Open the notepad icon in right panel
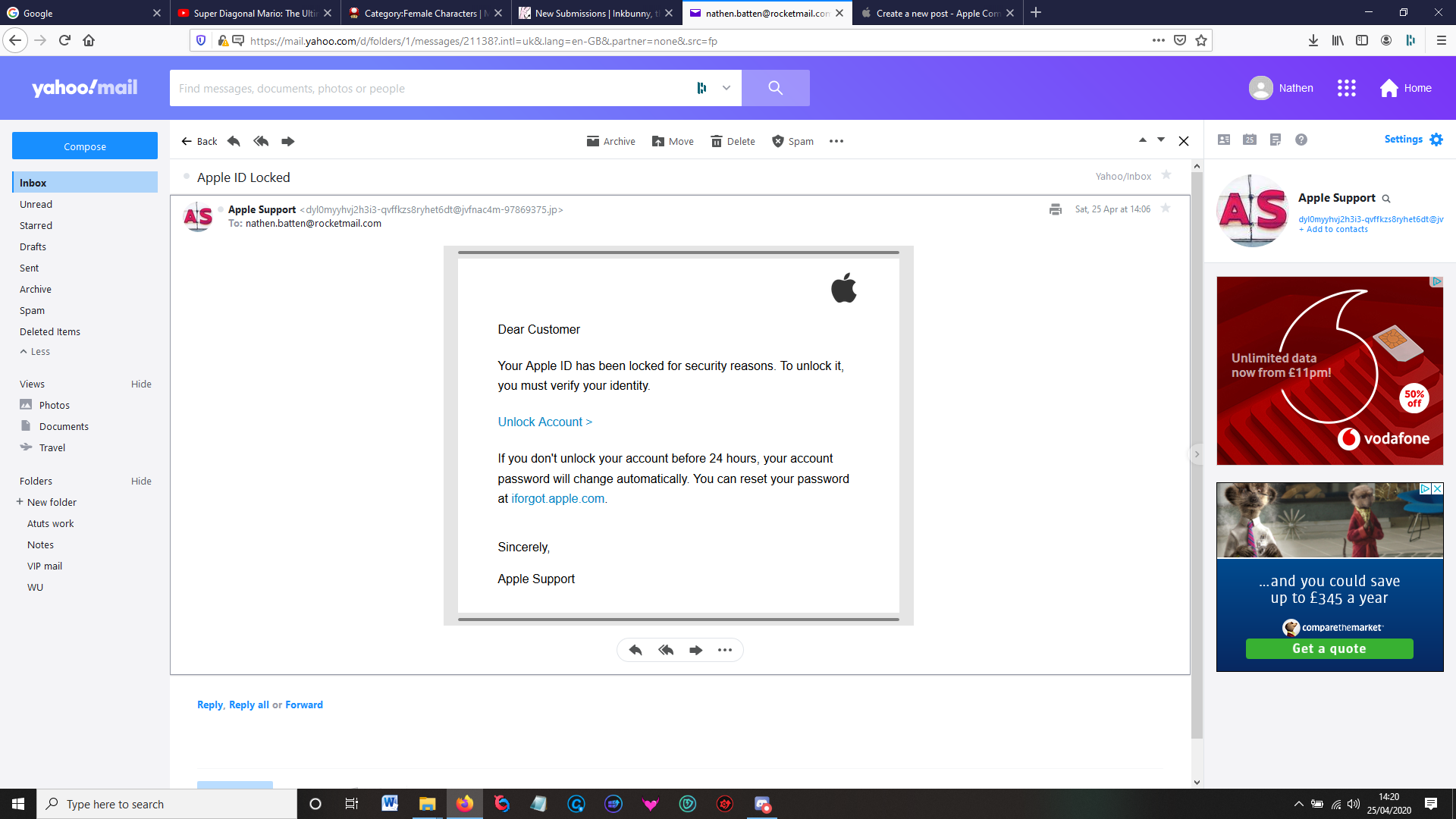 click(1276, 140)
